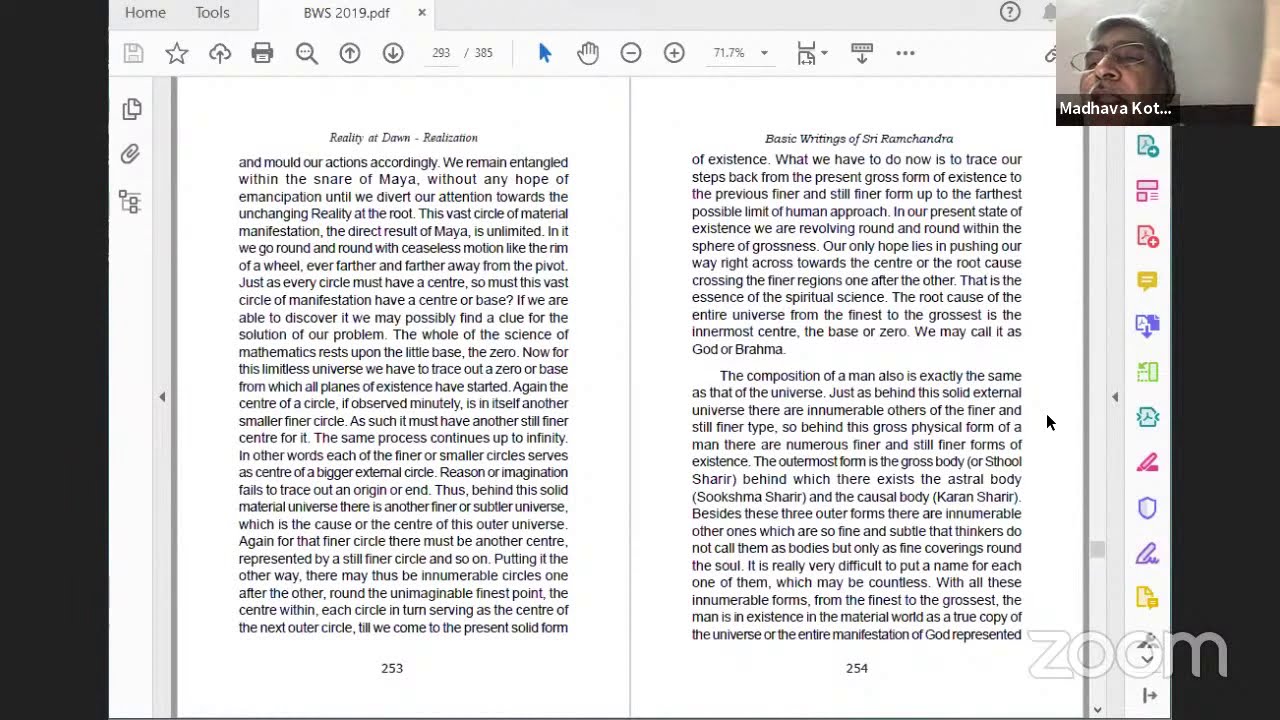1280x720 pixels.
Task: Open Find text with the magnifier icon
Action: (x=307, y=53)
